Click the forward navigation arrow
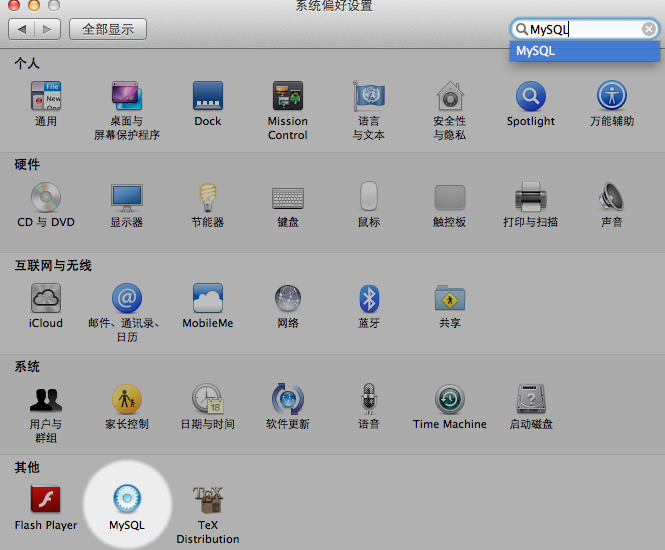 pyautogui.click(x=47, y=29)
